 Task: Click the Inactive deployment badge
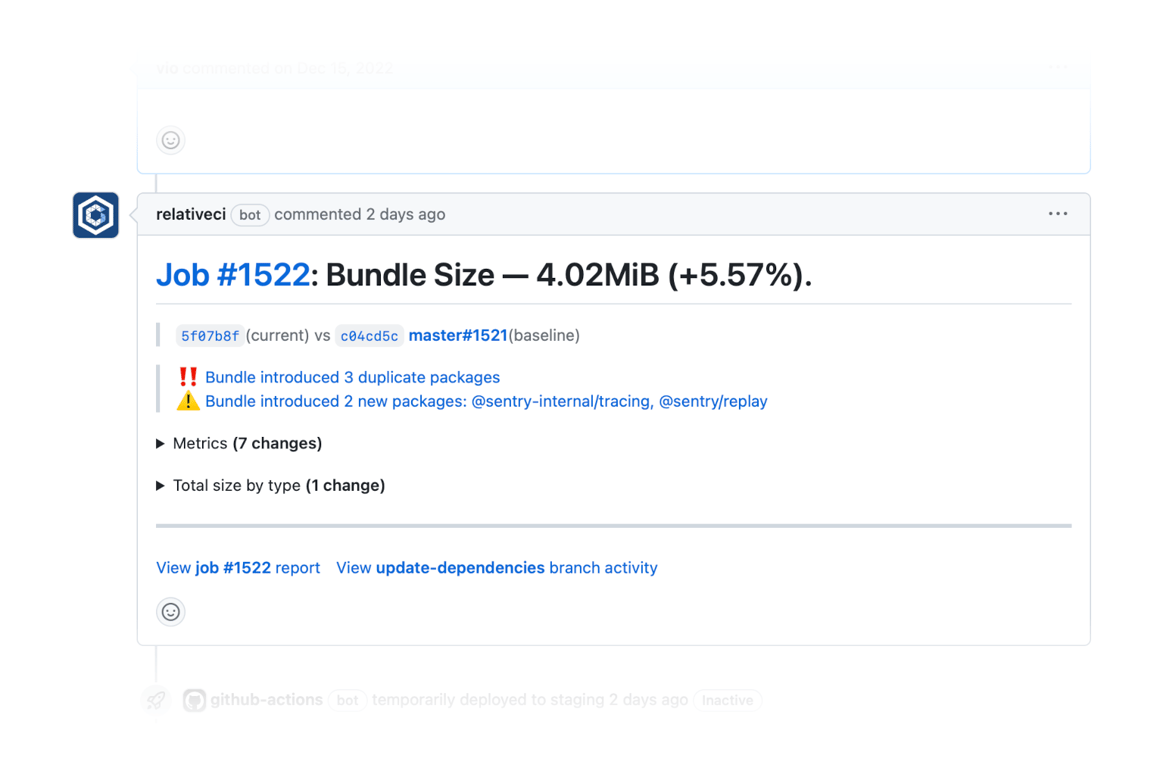pyautogui.click(x=728, y=700)
